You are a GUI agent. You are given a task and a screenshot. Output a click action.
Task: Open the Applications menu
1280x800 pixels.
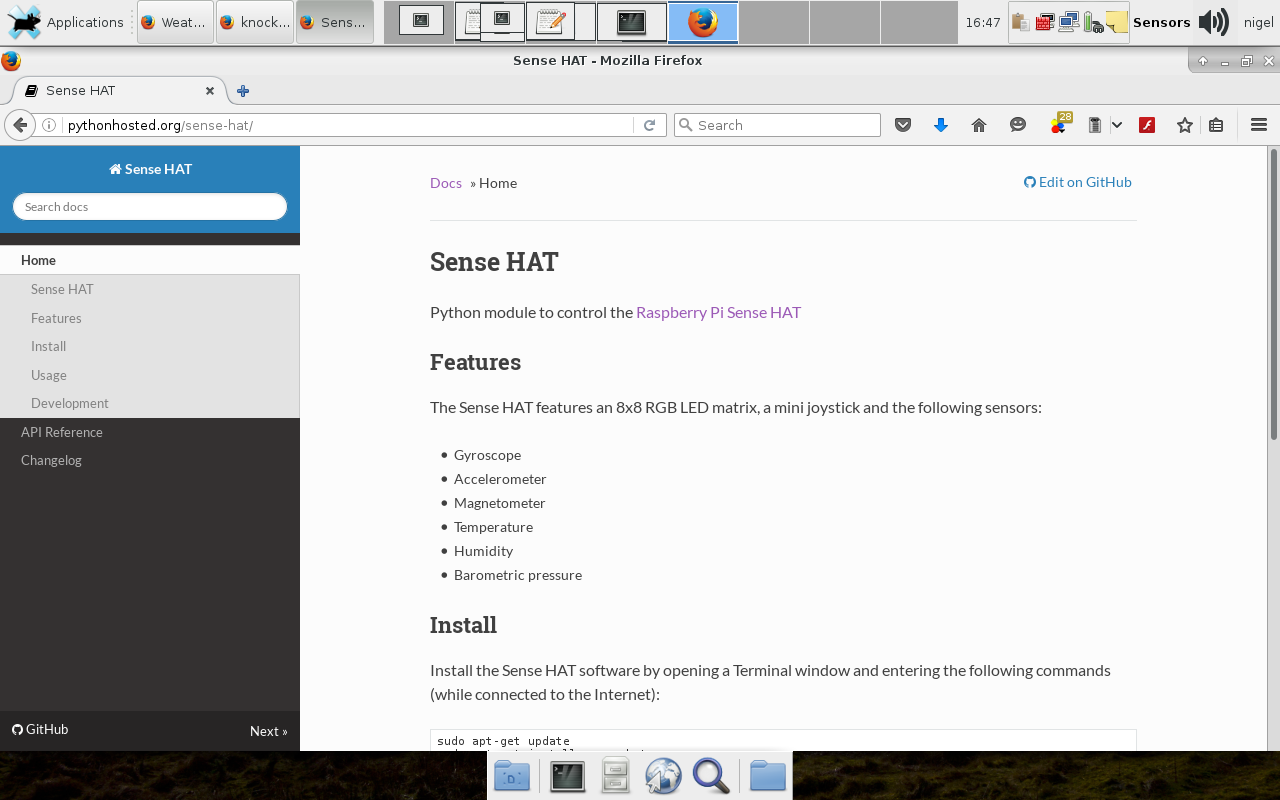[x=67, y=22]
